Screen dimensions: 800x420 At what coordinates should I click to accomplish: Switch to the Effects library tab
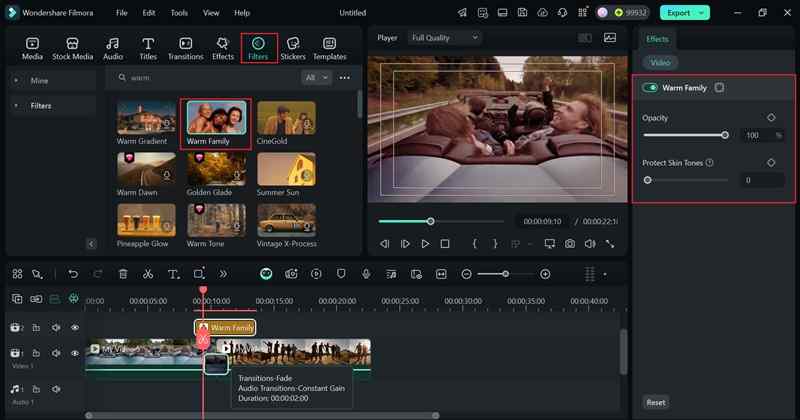(x=222, y=48)
